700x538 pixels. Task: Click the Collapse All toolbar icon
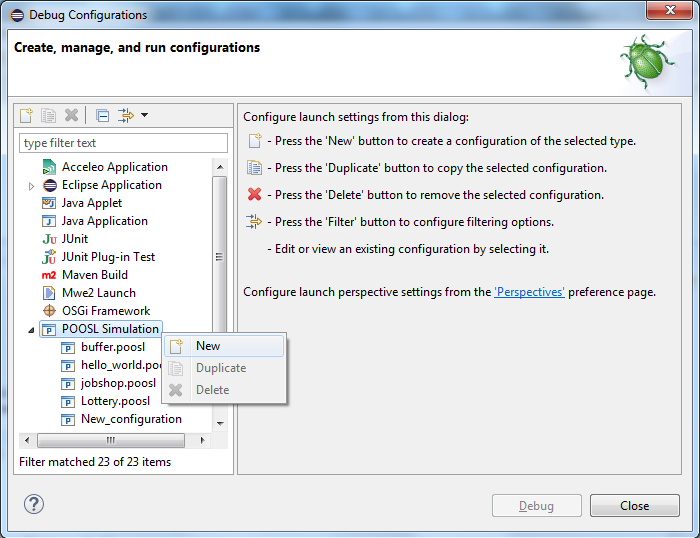[x=103, y=116]
